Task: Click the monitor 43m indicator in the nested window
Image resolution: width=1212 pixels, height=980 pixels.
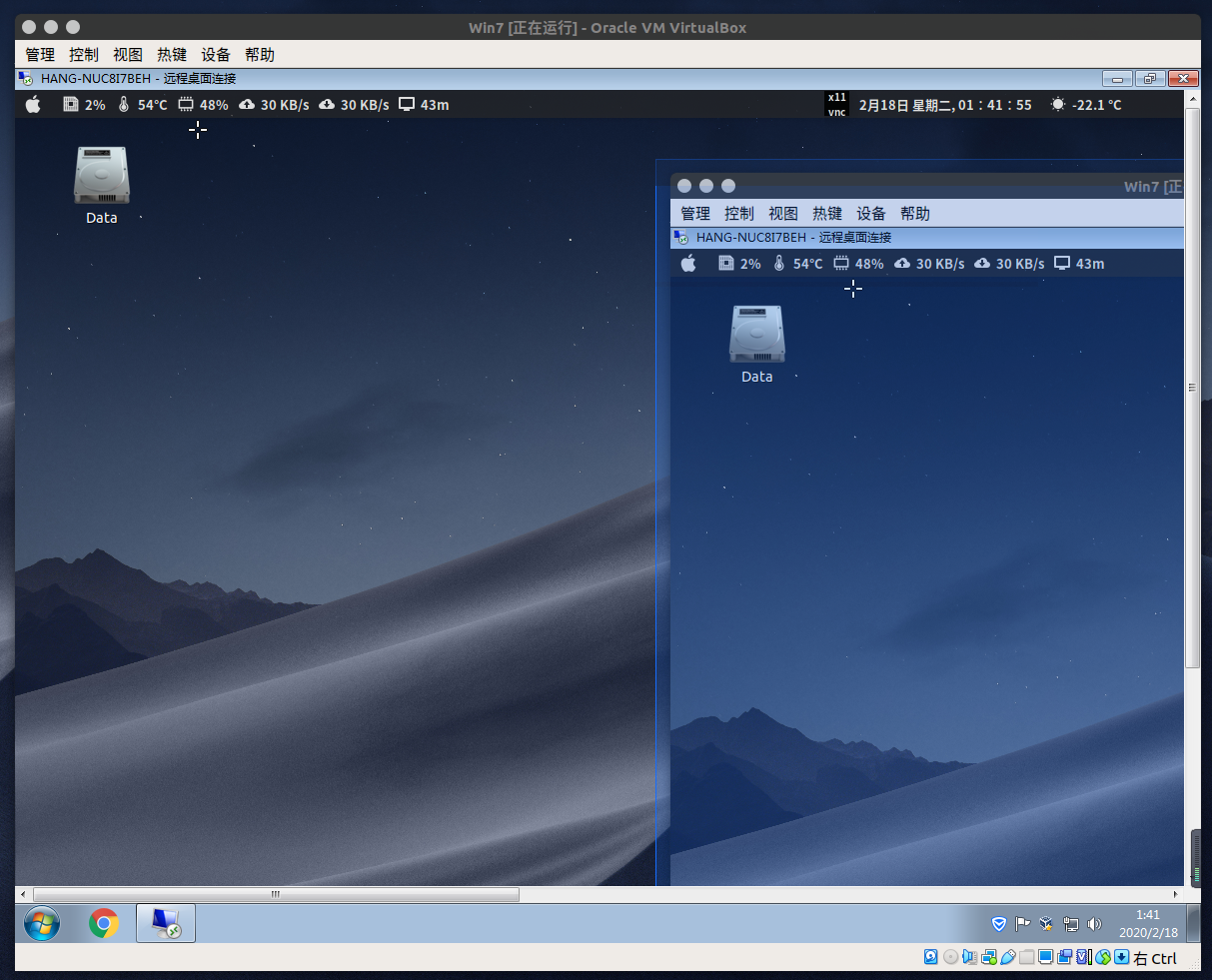Action: coord(1079,263)
